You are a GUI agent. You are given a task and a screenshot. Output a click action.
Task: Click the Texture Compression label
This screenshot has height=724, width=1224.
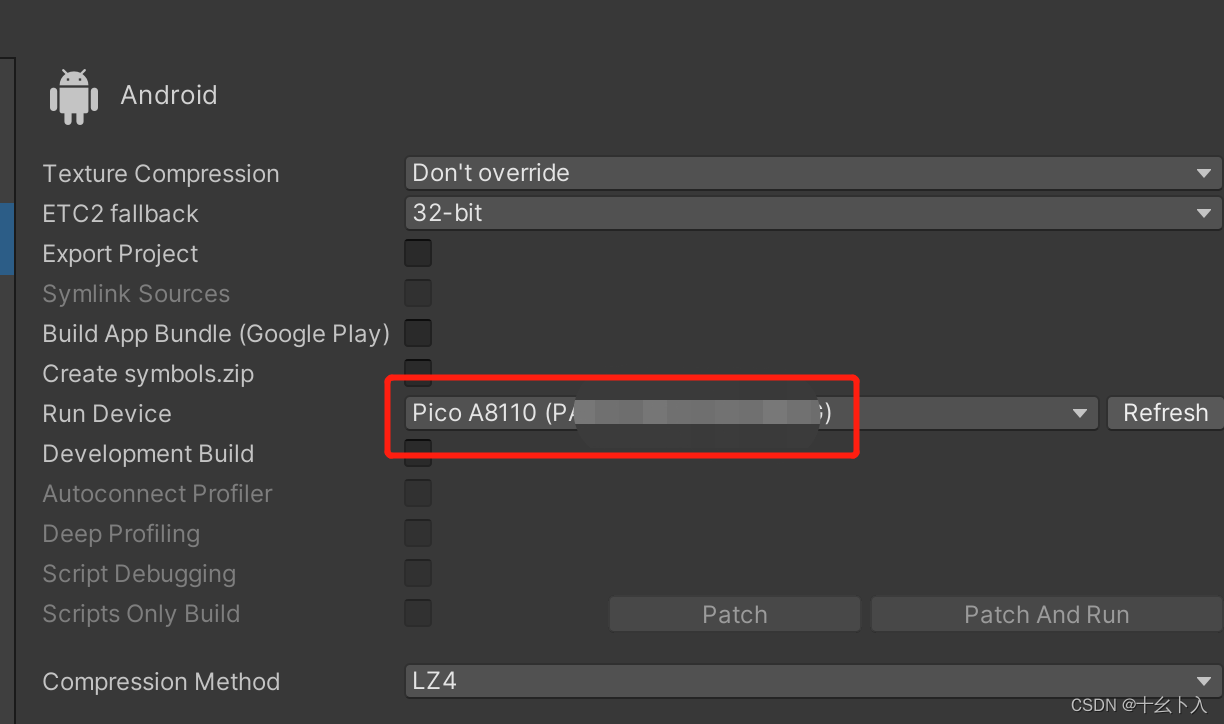pos(161,174)
